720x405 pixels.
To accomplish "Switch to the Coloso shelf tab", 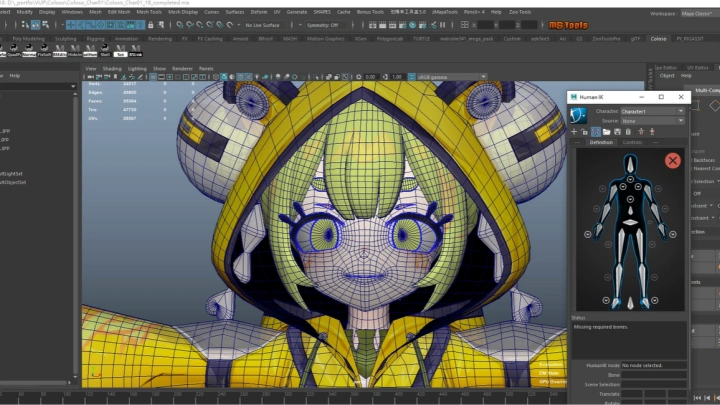I will point(658,39).
